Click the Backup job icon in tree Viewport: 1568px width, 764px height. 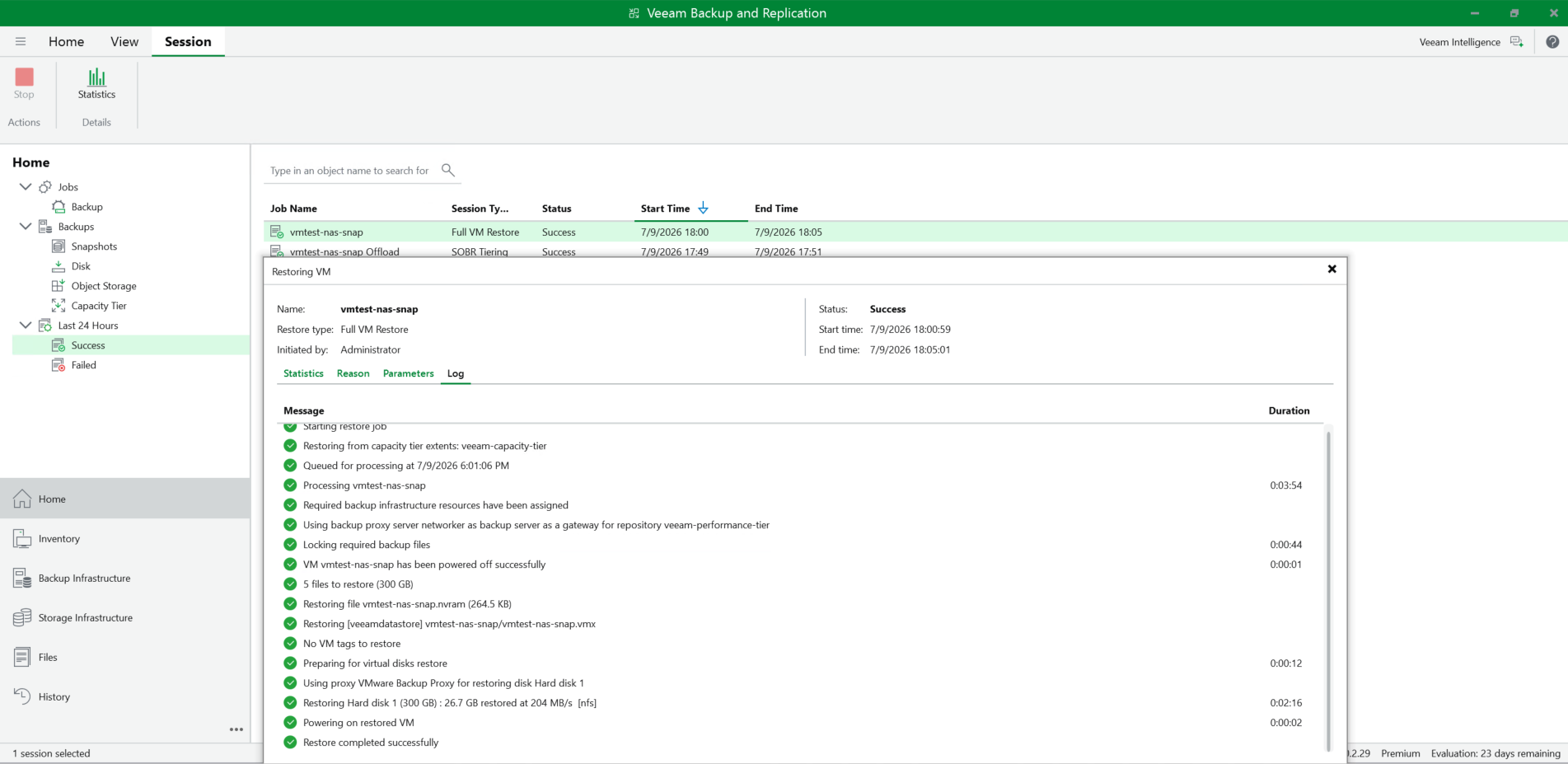(x=59, y=207)
